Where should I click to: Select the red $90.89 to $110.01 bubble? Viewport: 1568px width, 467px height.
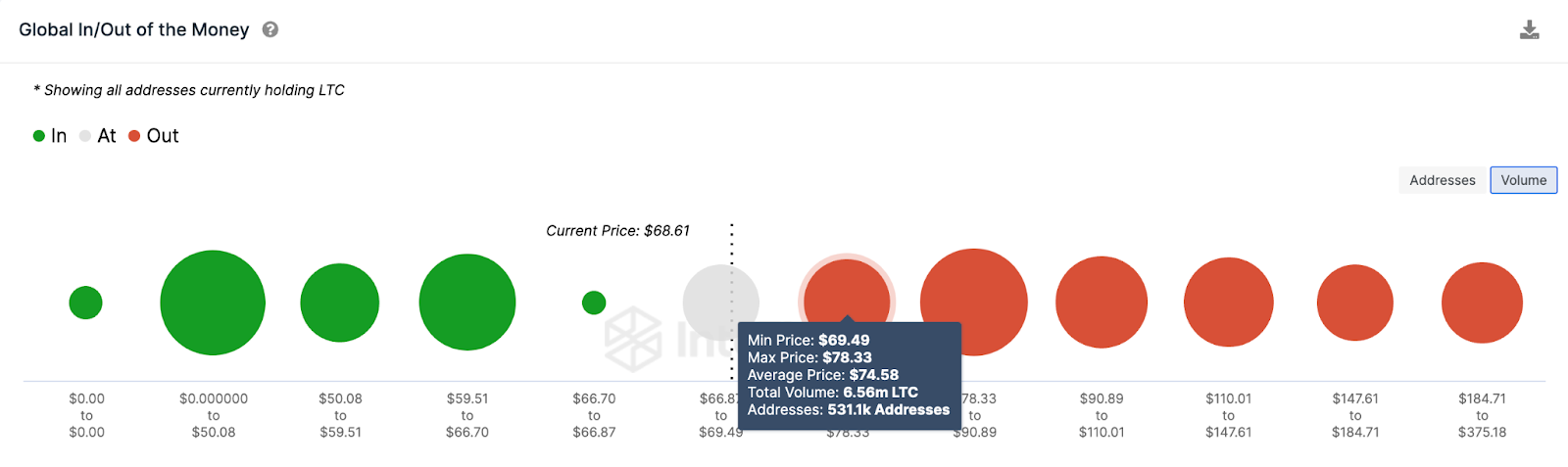1102,303
